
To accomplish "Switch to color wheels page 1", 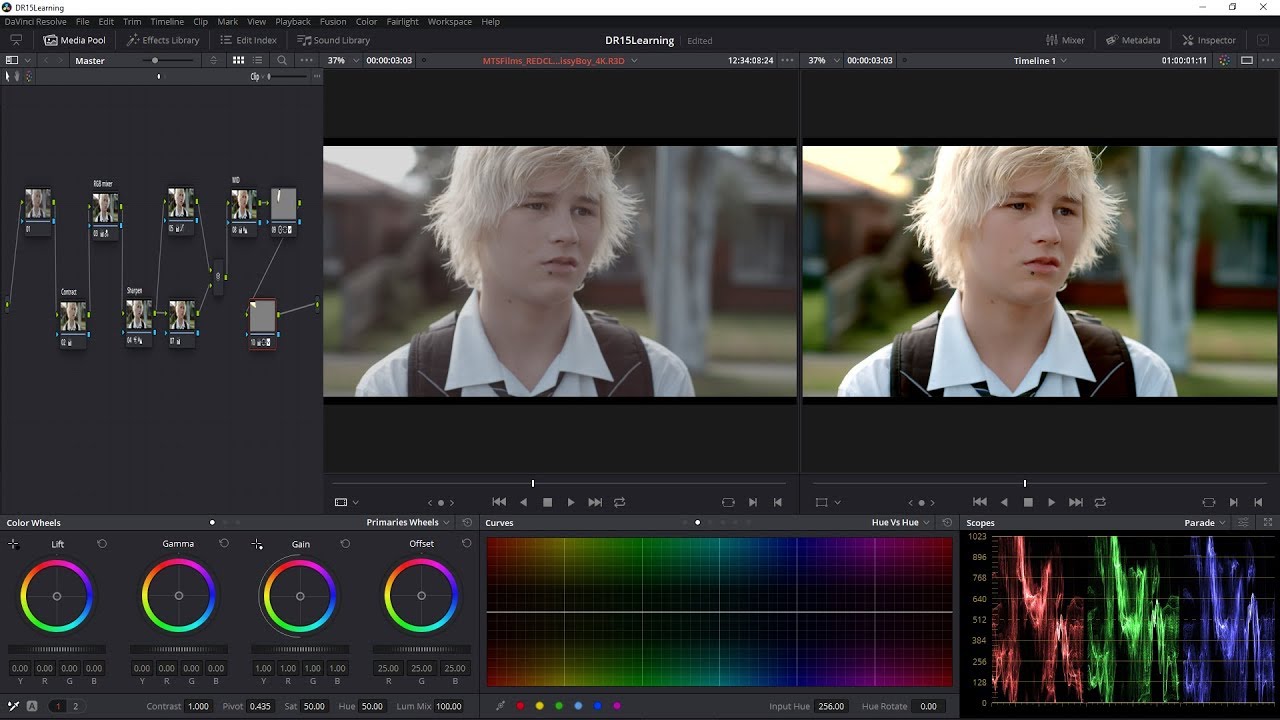I will point(58,706).
